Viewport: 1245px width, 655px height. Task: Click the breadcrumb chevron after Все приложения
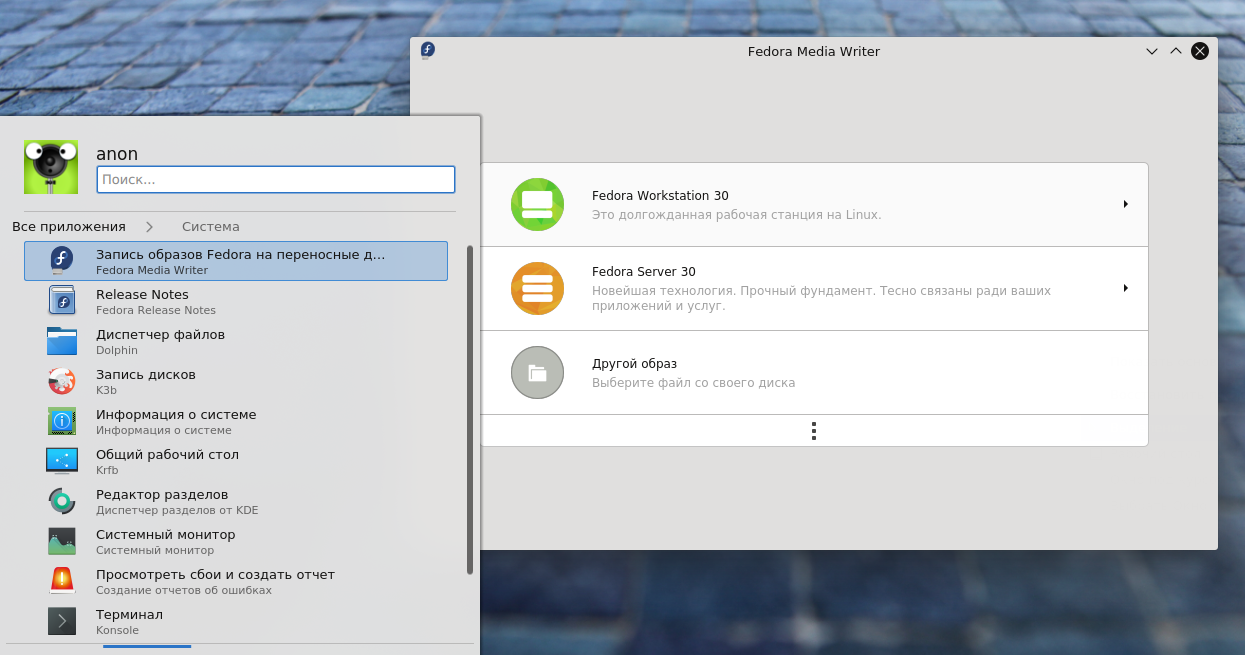pyautogui.click(x=150, y=227)
